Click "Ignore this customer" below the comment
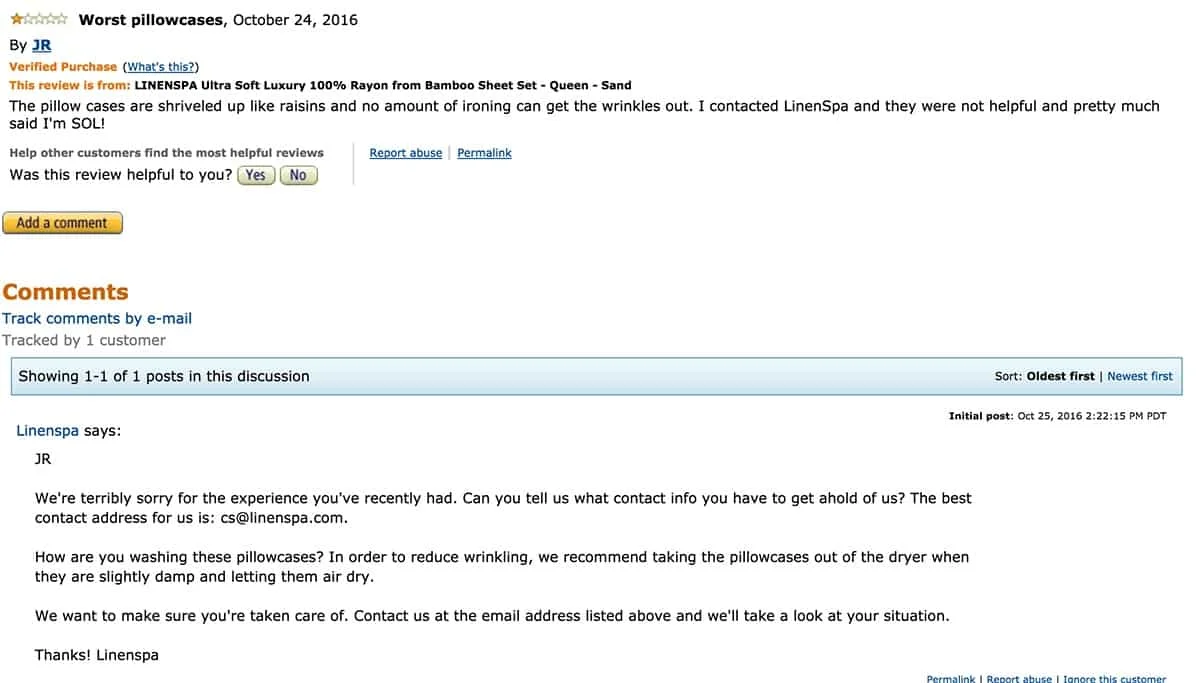 (x=1115, y=678)
